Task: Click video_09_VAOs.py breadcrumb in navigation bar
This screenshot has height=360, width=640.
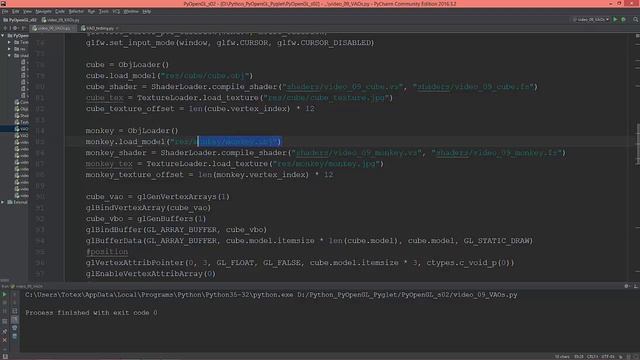Action: 60,20
